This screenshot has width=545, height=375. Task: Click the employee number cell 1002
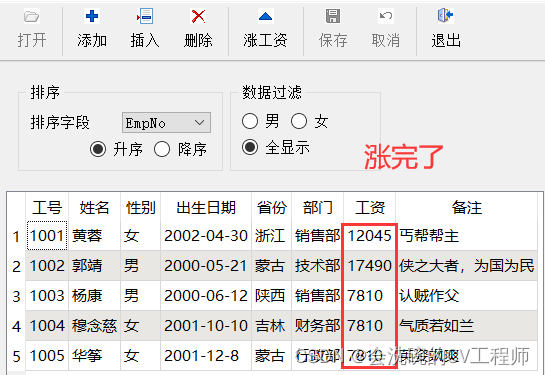pyautogui.click(x=47, y=266)
